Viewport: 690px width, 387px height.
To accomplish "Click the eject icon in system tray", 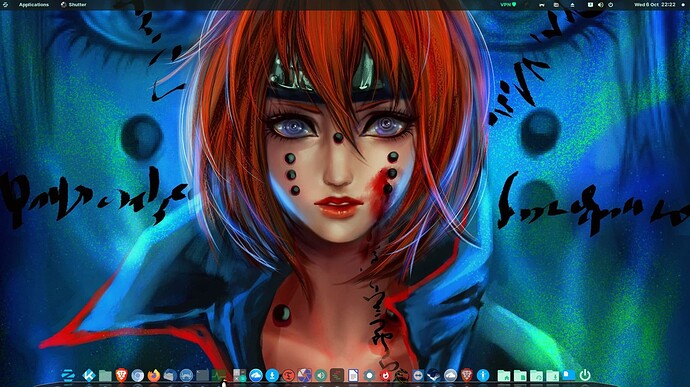I will tap(573, 4).
